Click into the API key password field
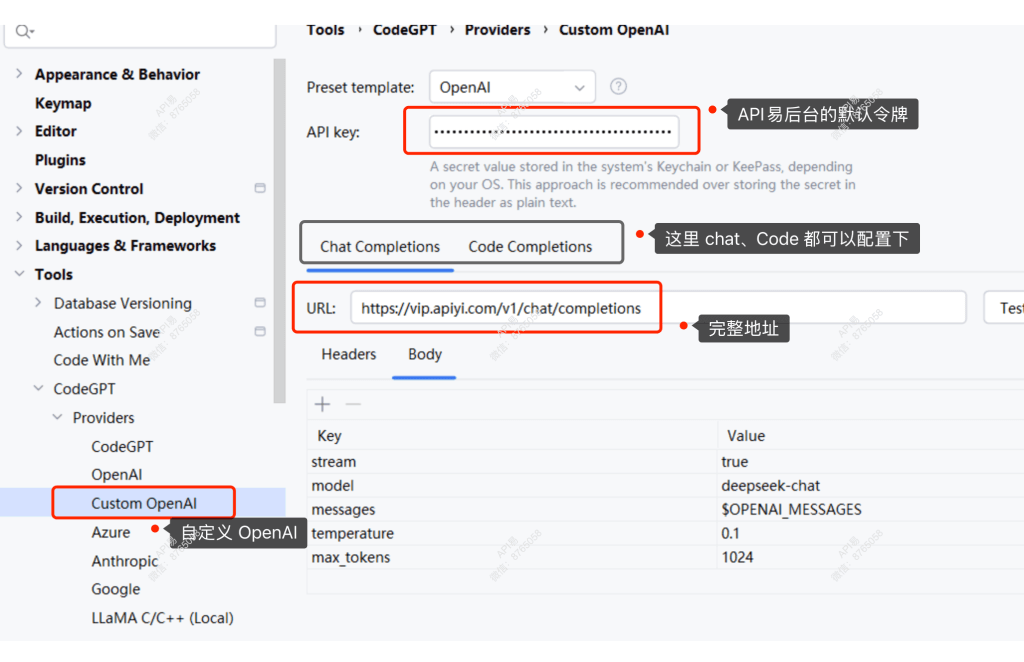 (x=554, y=131)
